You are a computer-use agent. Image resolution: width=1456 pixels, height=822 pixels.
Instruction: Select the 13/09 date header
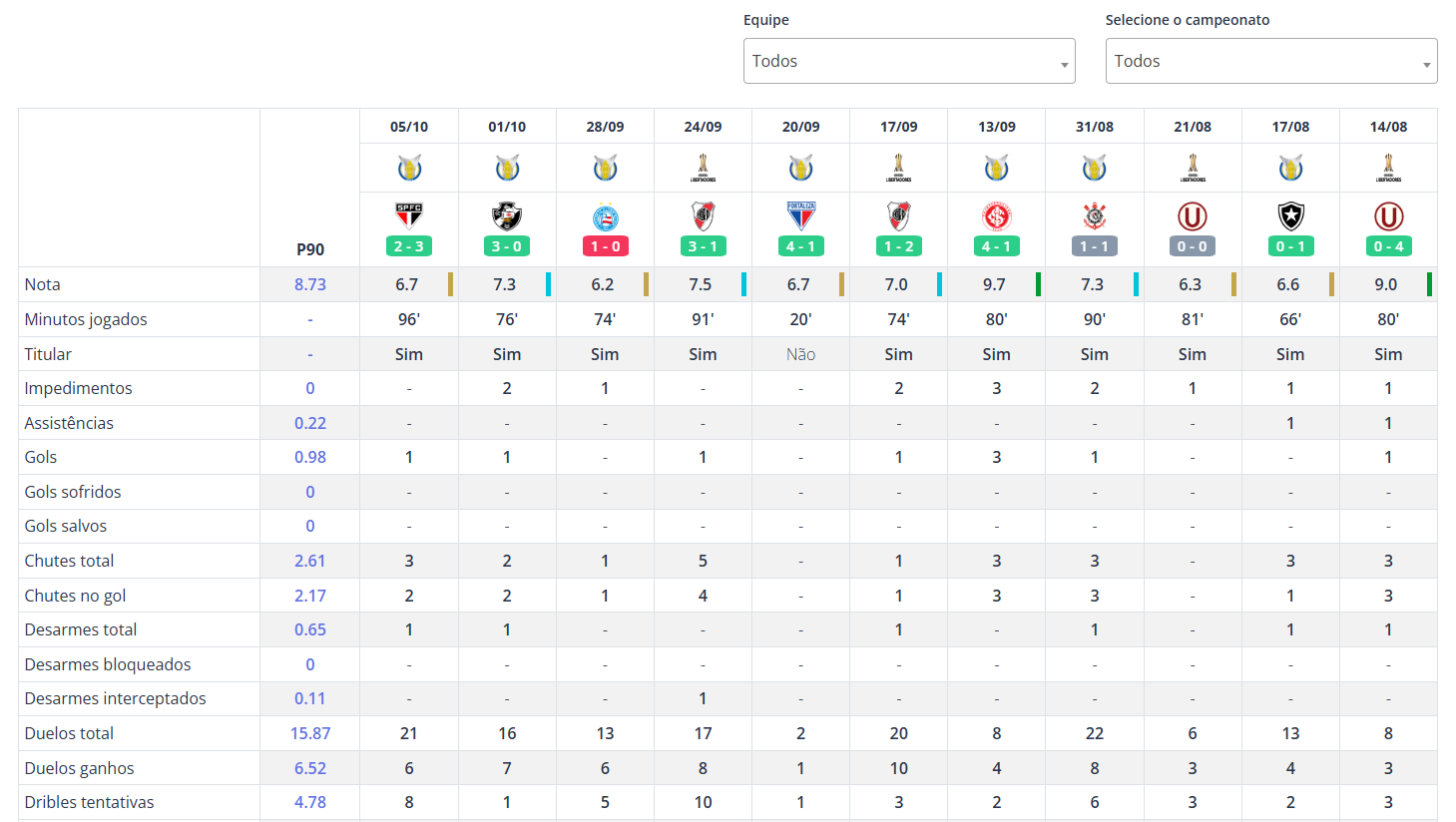point(997,127)
